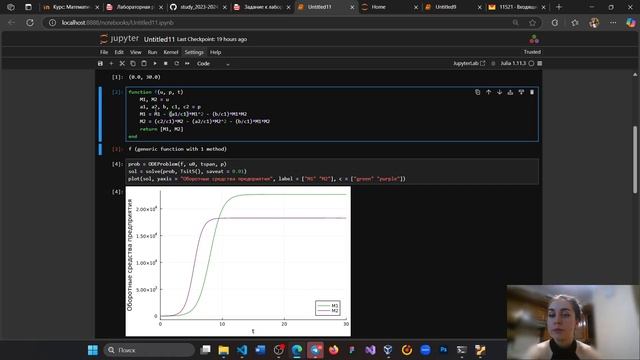Open the Run menu
Image resolution: width=640 pixels, height=360 pixels.
(152, 52)
